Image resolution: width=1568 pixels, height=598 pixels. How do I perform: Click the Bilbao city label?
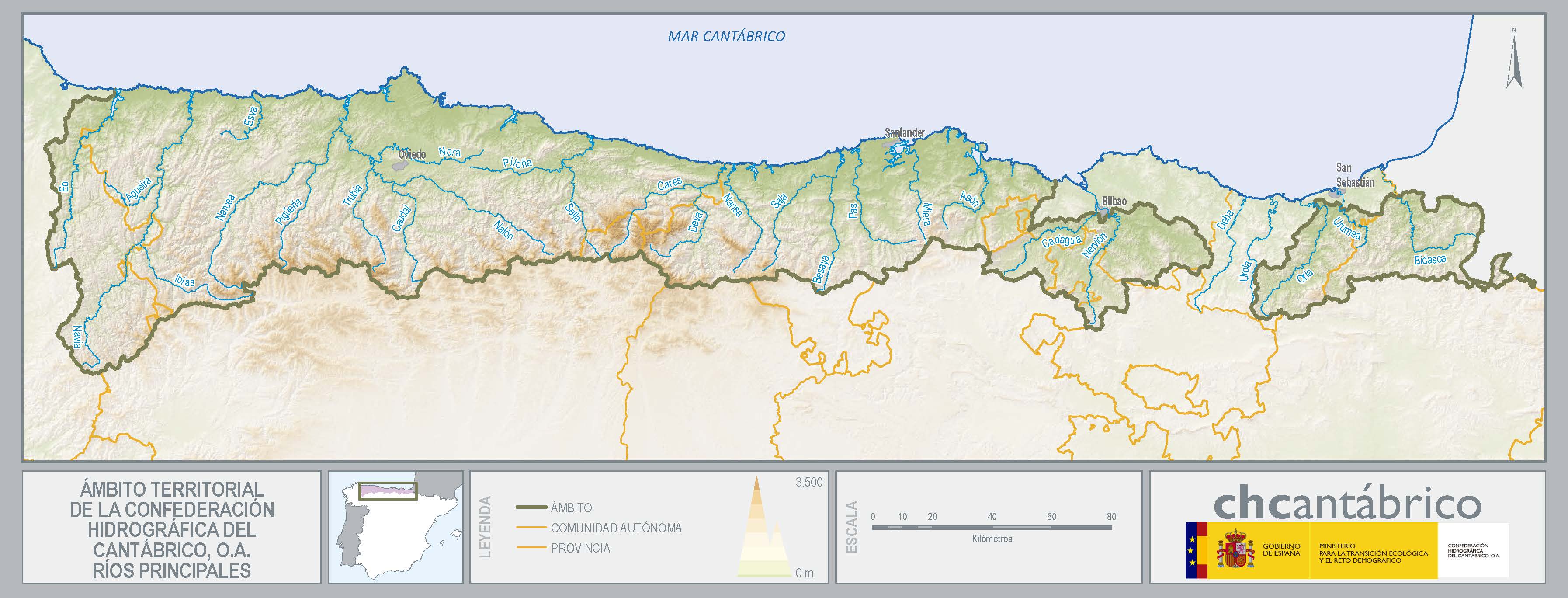coord(1114,202)
